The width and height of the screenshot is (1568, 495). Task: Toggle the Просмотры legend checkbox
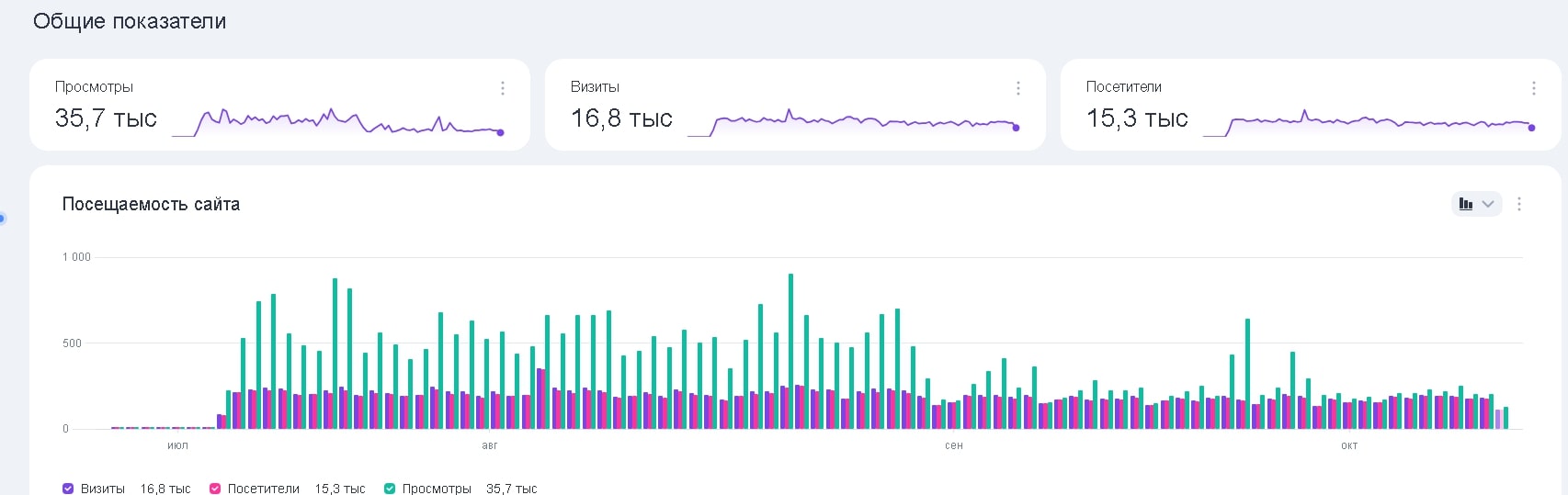click(x=390, y=489)
